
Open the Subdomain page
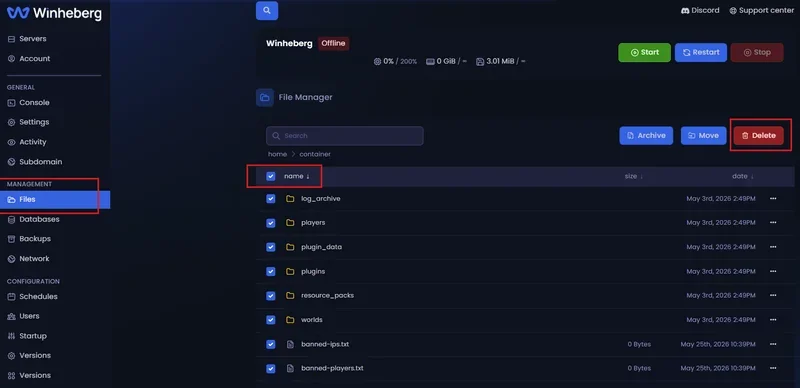[x=35, y=162]
